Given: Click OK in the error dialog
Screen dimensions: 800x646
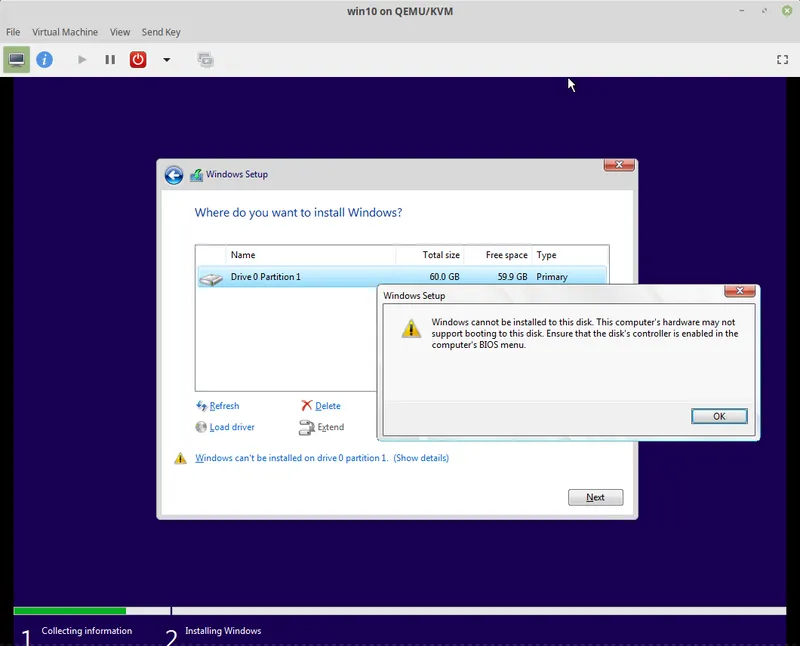Looking at the screenshot, I should click(719, 416).
